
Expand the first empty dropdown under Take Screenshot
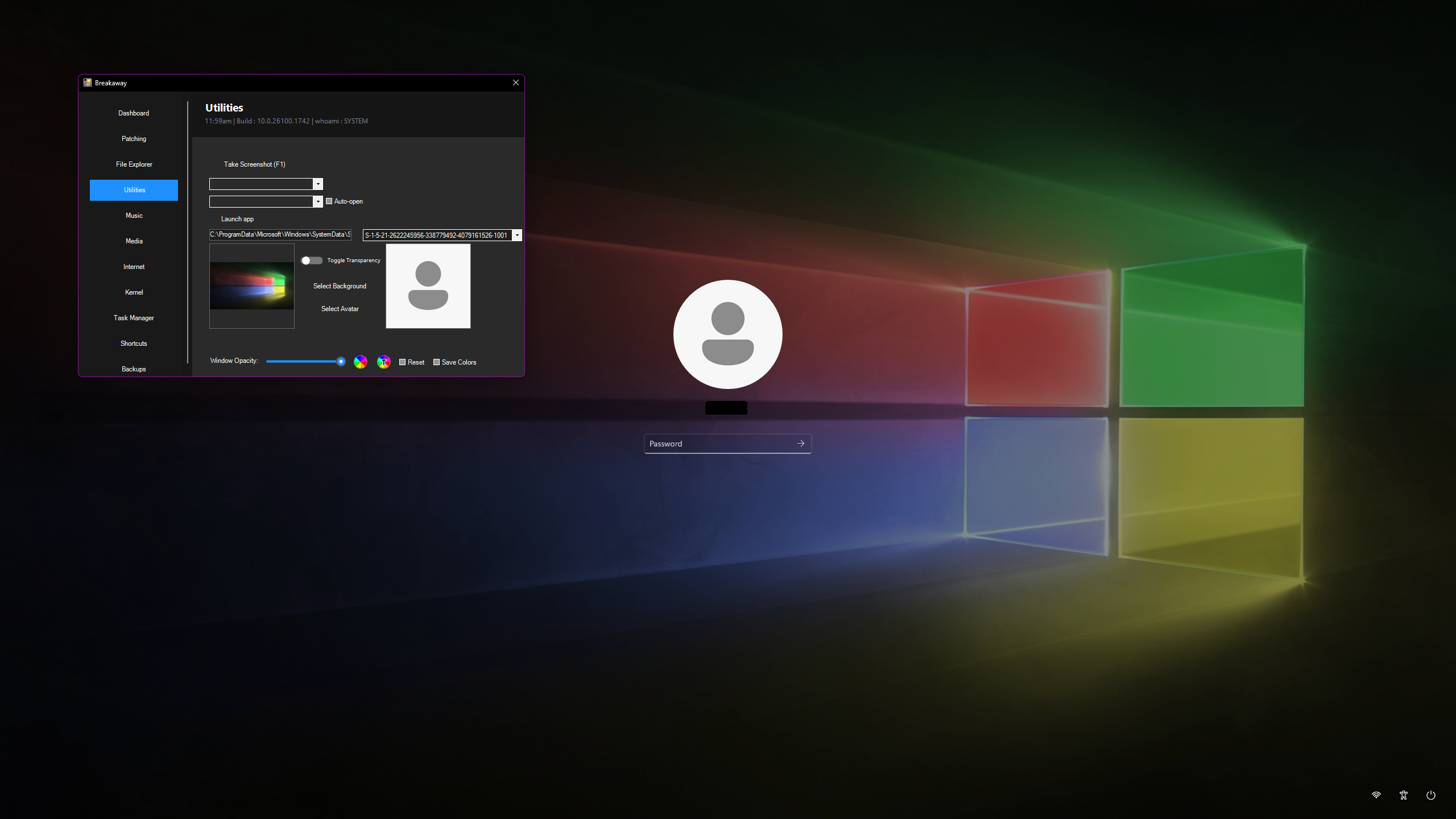click(318, 184)
